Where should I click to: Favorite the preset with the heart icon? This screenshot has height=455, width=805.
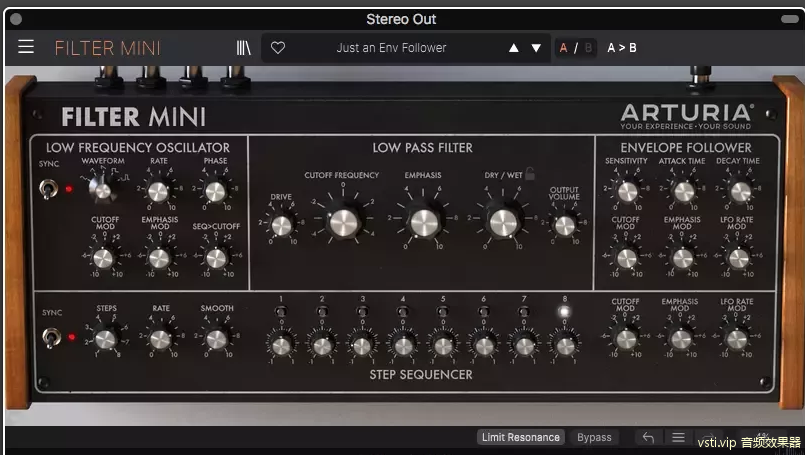click(x=278, y=47)
